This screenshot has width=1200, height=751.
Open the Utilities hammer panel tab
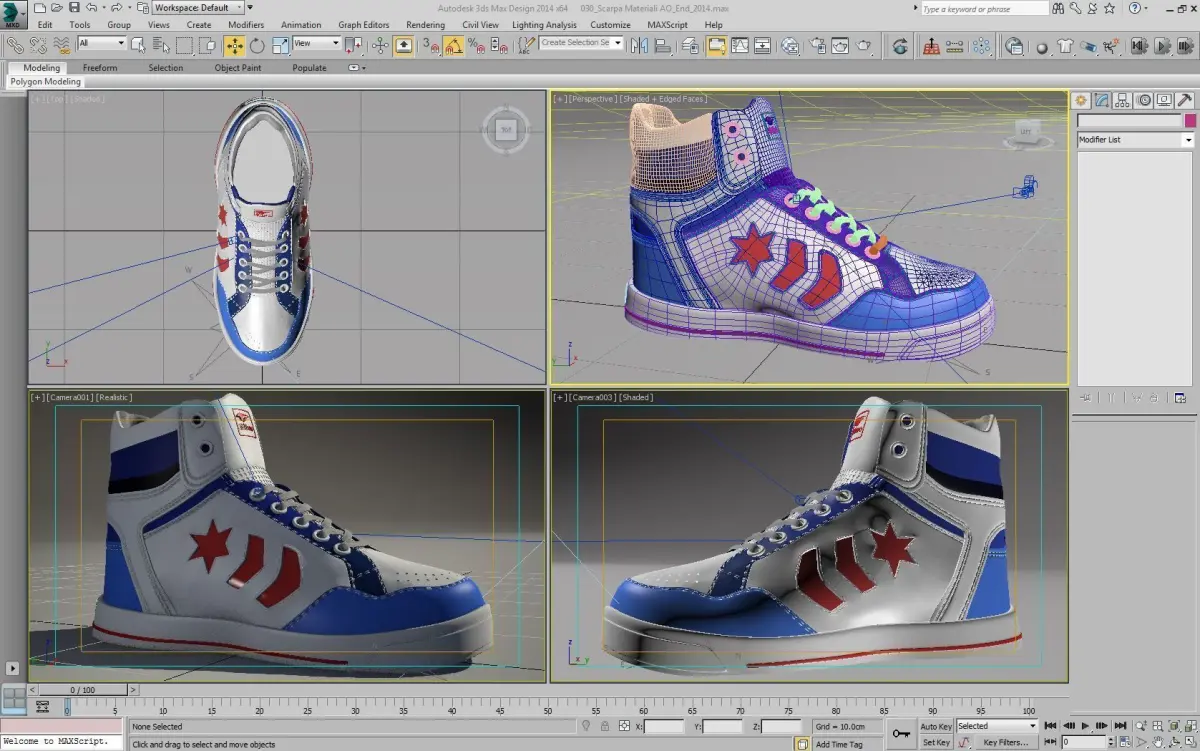tap(1185, 100)
